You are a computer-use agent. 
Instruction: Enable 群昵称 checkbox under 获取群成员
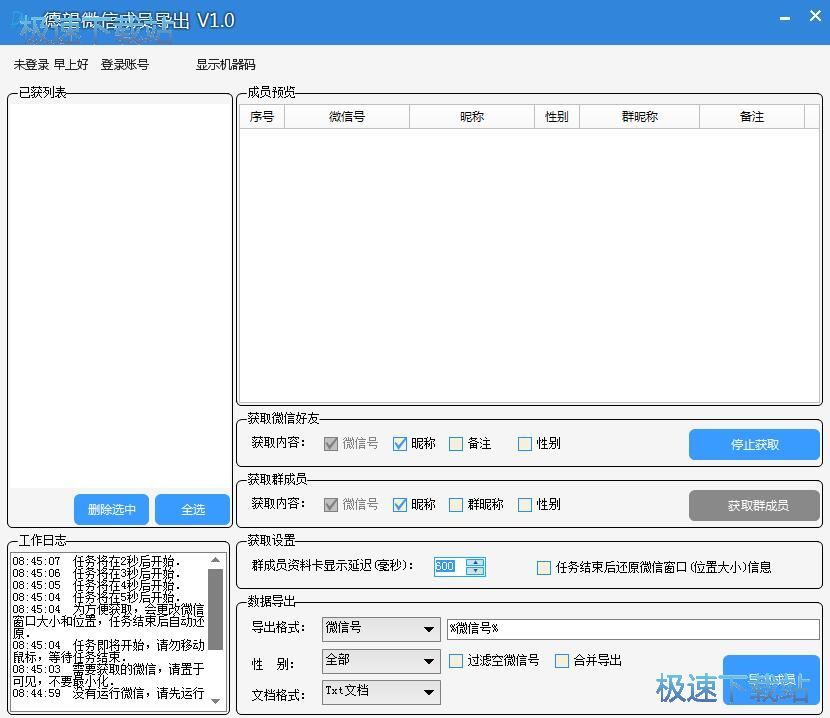point(456,505)
